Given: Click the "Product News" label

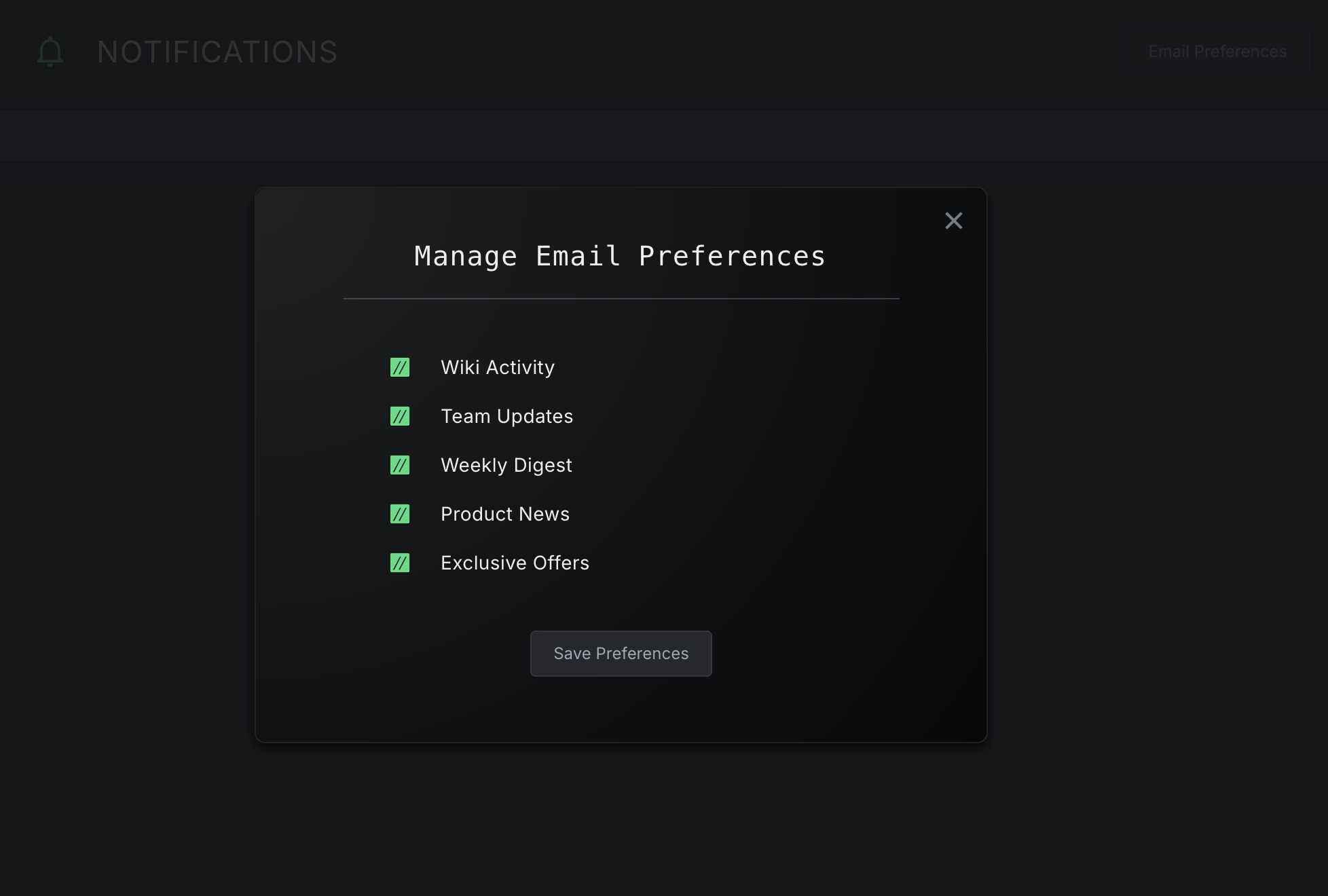Looking at the screenshot, I should pos(505,514).
